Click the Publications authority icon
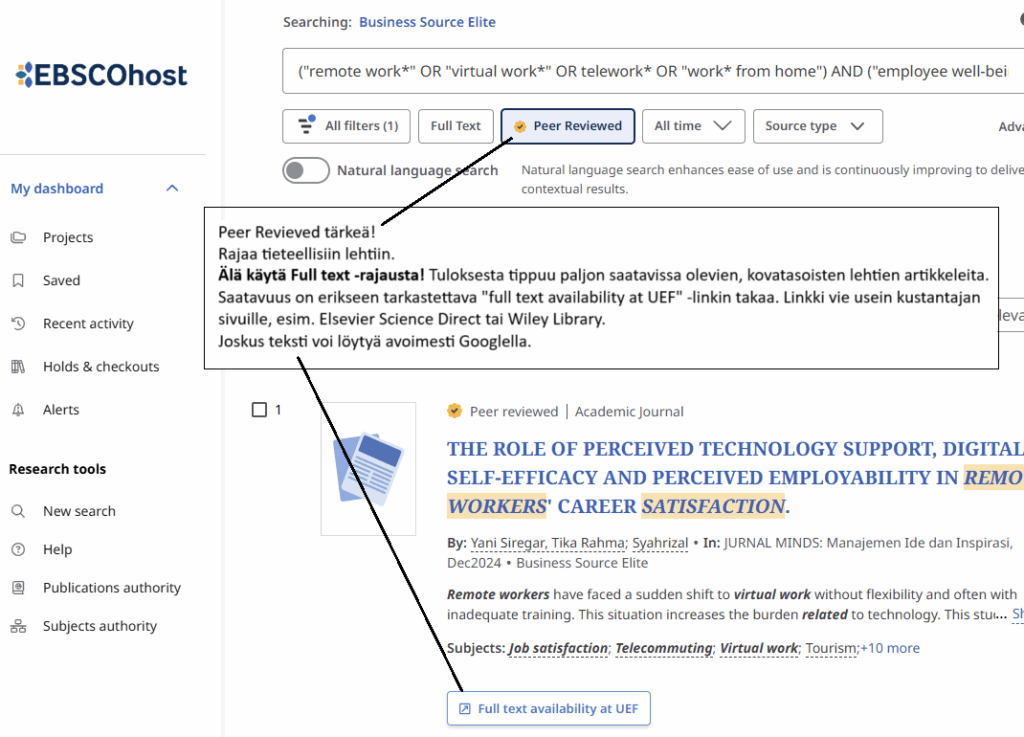Screen dimensions: 1024x737 coord(18,588)
